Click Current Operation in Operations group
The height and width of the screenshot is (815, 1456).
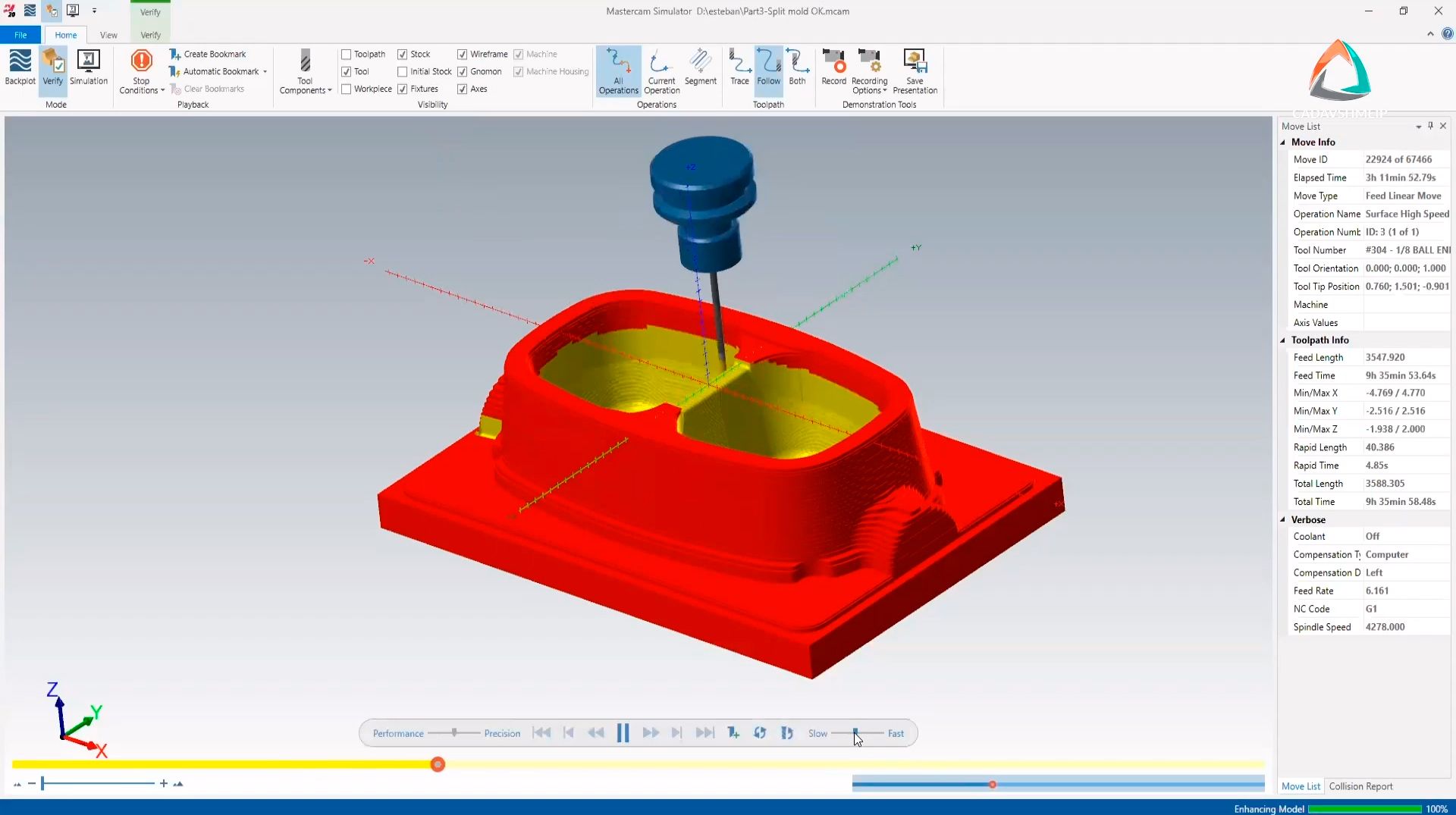click(x=661, y=68)
